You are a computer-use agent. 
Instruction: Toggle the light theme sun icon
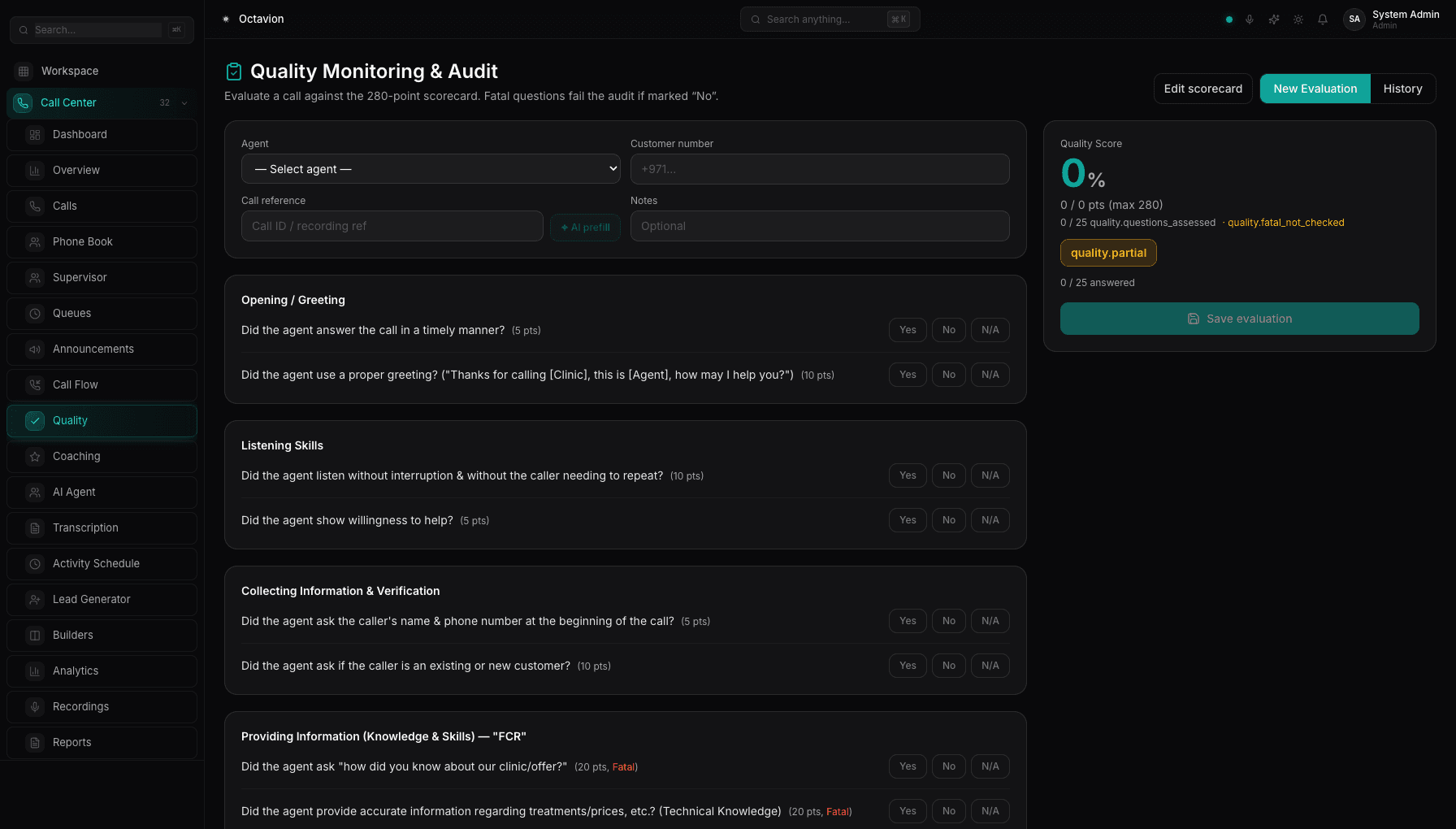pyautogui.click(x=1298, y=20)
